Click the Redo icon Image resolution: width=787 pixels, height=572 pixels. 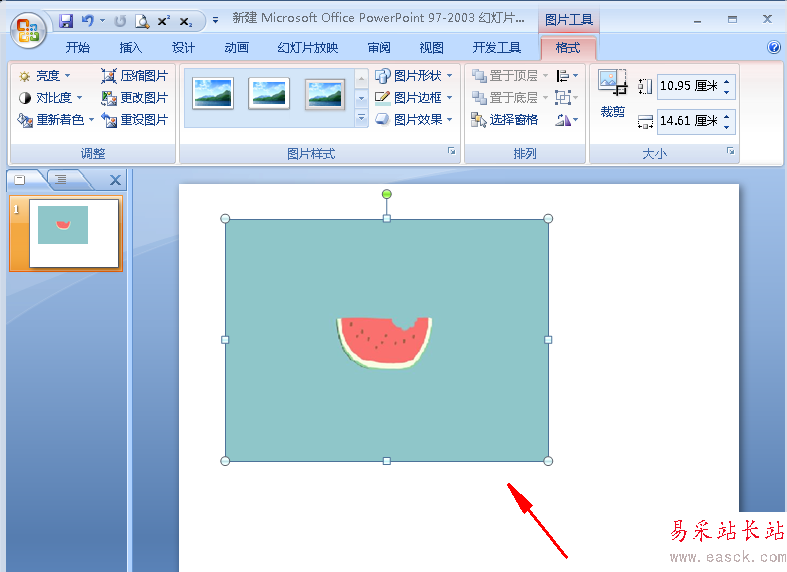click(x=120, y=21)
